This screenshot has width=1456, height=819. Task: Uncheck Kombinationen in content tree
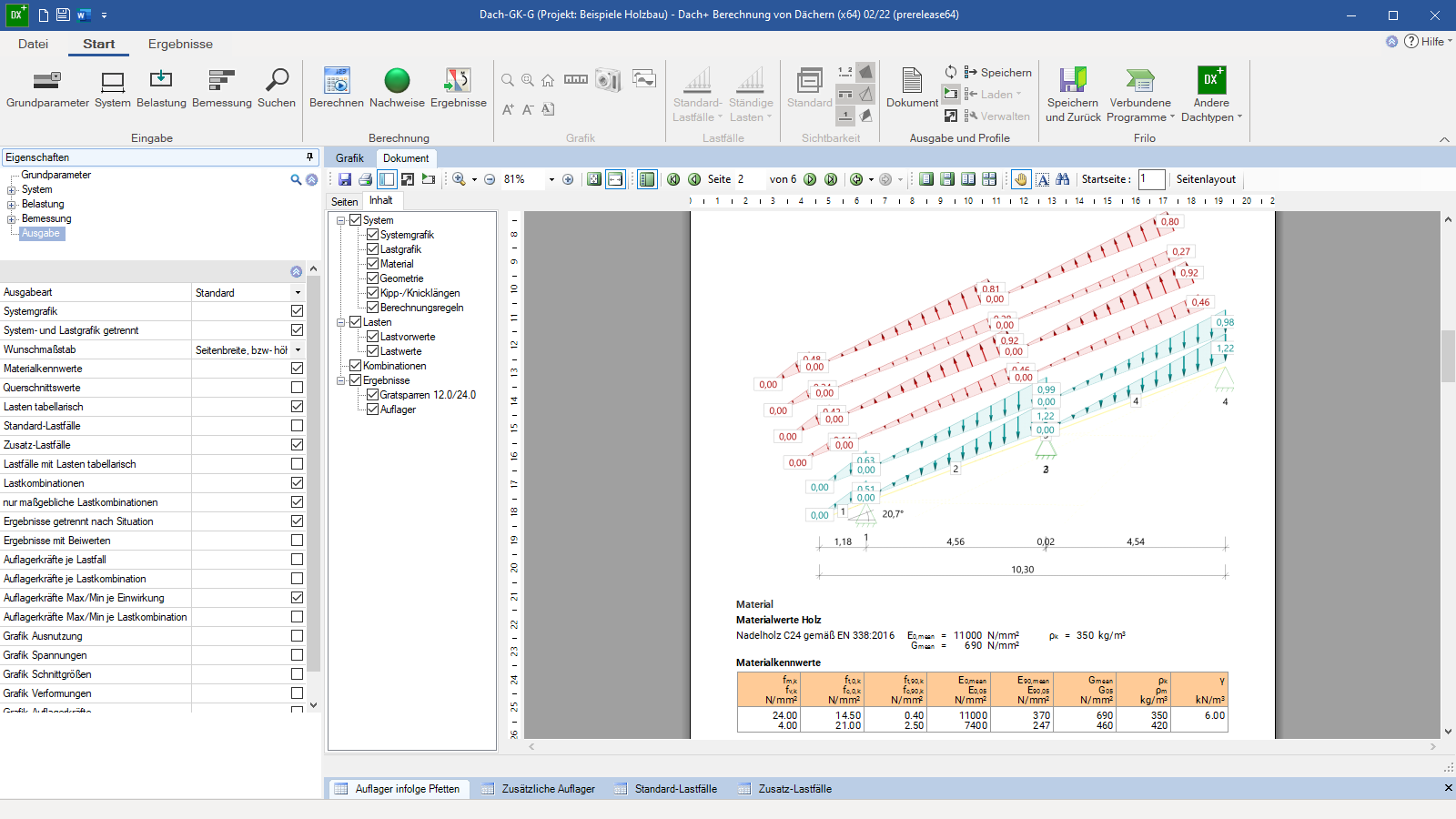(x=356, y=366)
